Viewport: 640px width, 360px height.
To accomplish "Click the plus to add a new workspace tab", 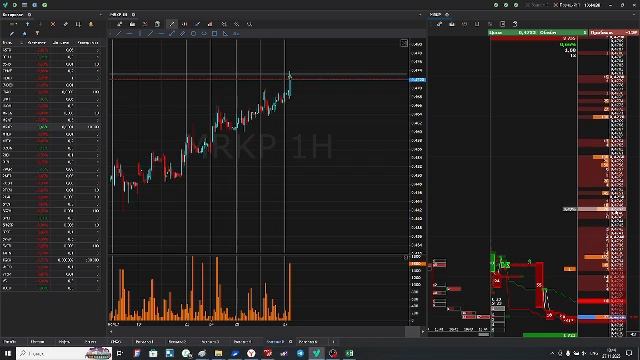I will 333,342.
